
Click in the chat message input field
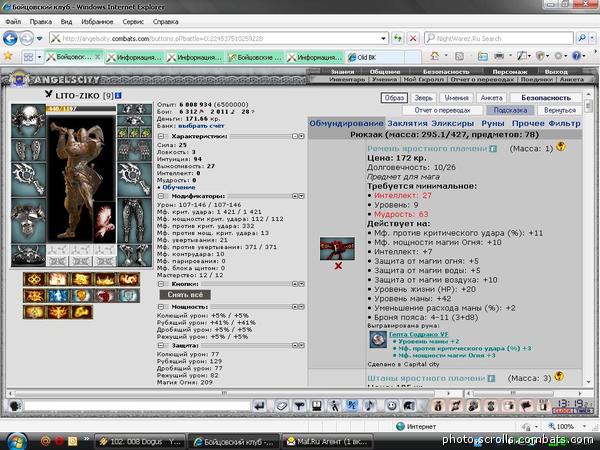137,406
